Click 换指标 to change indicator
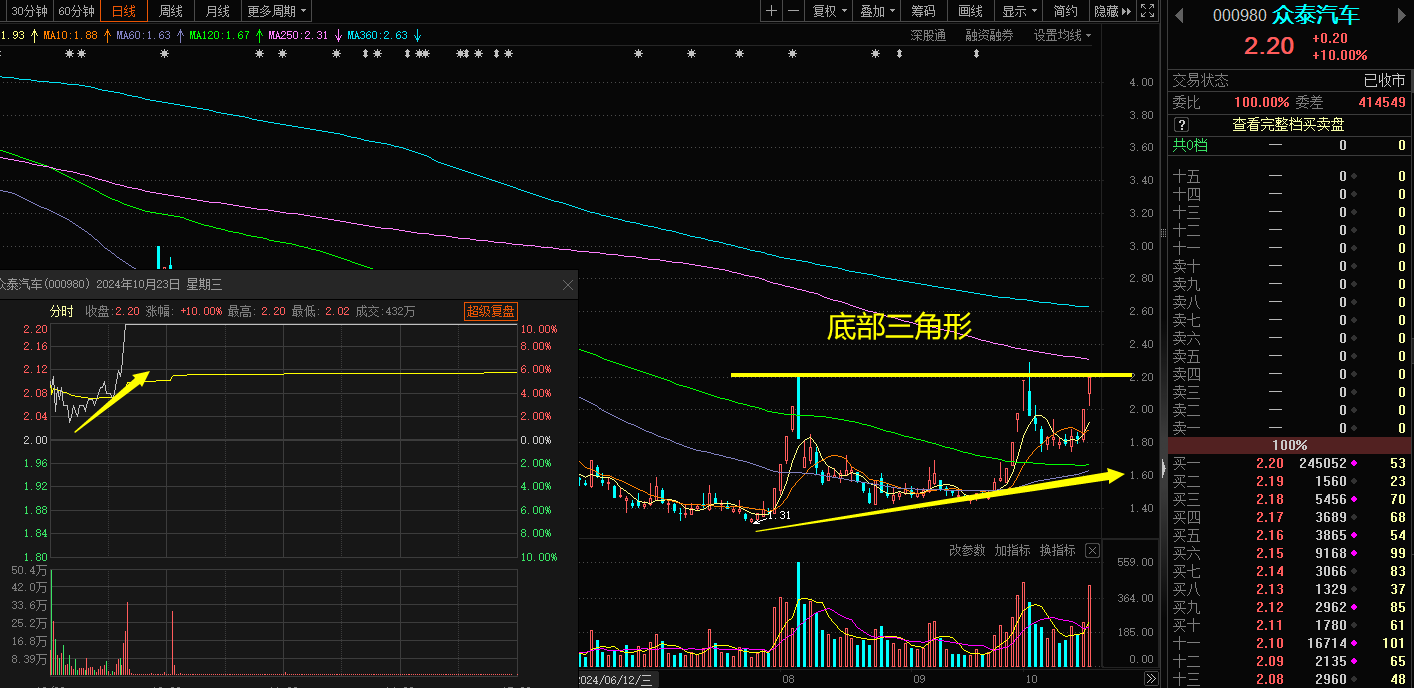Image resolution: width=1414 pixels, height=688 pixels. [1057, 551]
